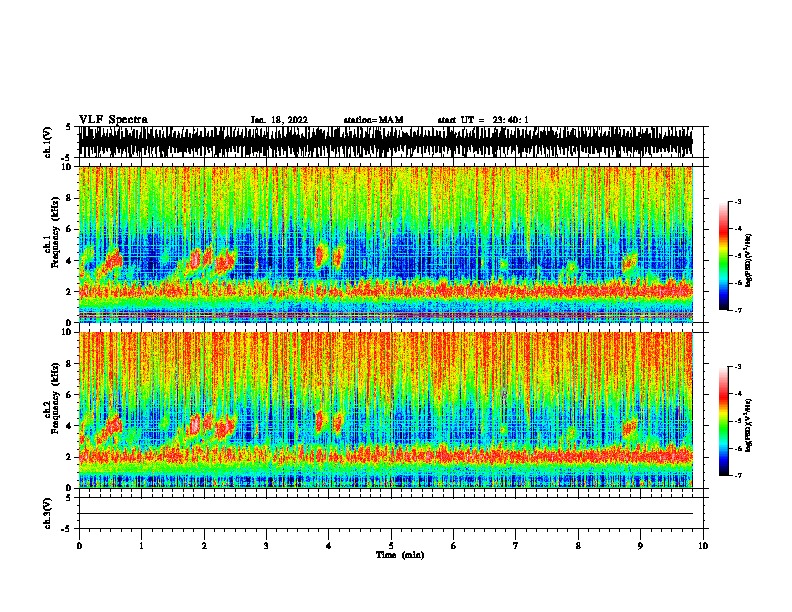Screen dimensions: 792x612
Task: Click the ch.1 waveform amplitude strip
Action: pos(385,142)
